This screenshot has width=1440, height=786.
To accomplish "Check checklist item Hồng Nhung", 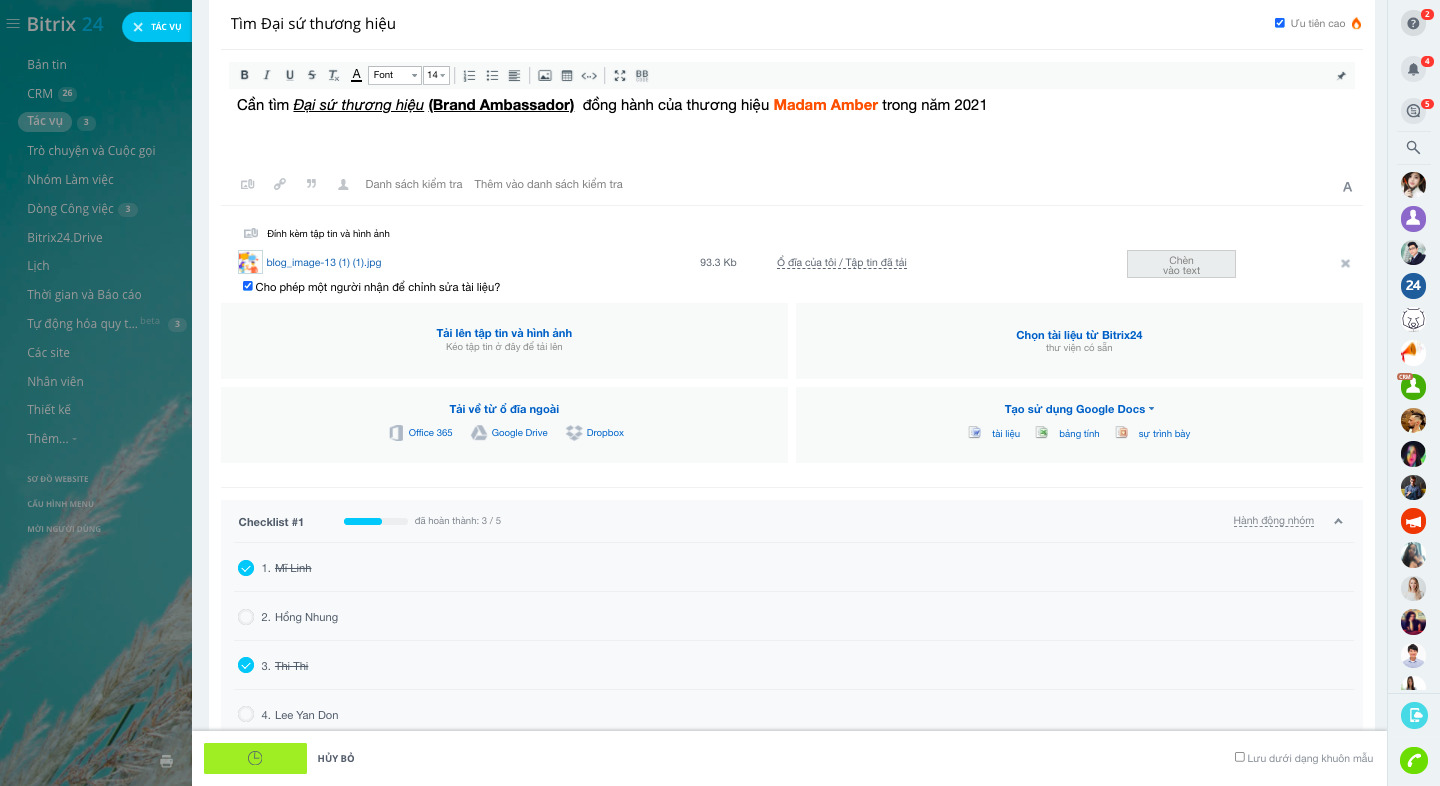I will point(246,617).
